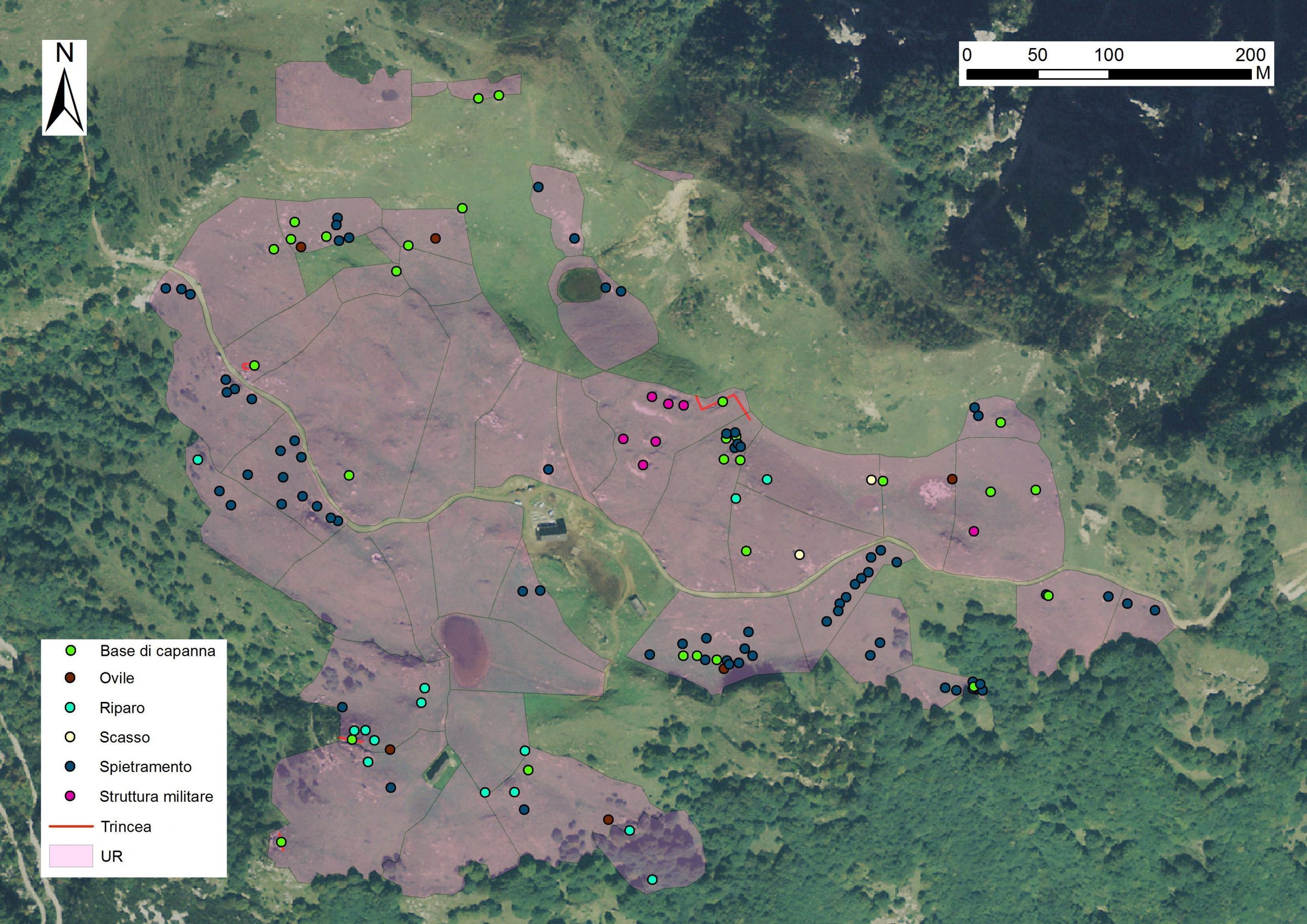Click the '50' scale bar value
The width and height of the screenshot is (1307, 924).
click(1038, 55)
